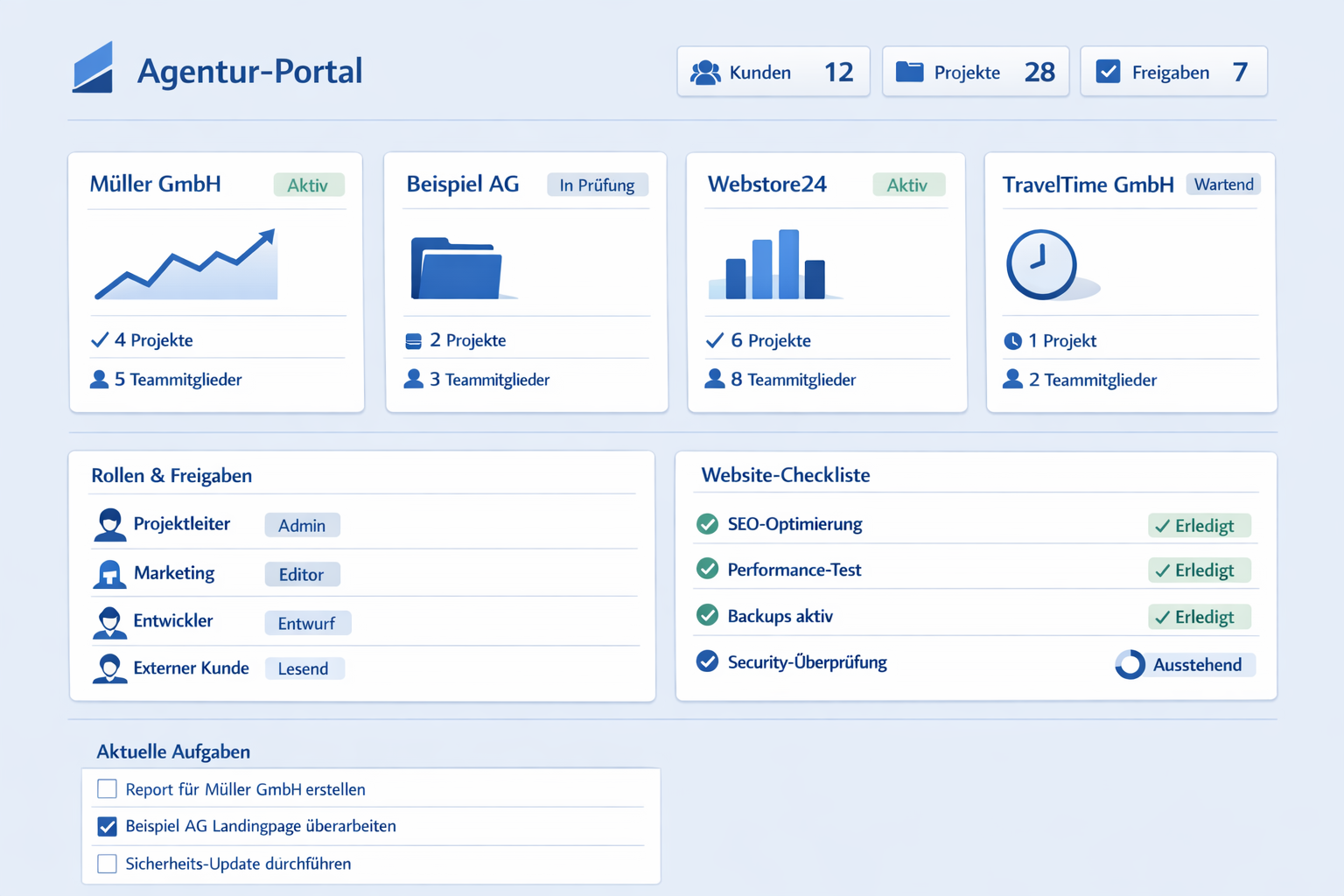The height and width of the screenshot is (896, 1344).
Task: Check the Report für Müller GmbH task
Action: pos(107,788)
